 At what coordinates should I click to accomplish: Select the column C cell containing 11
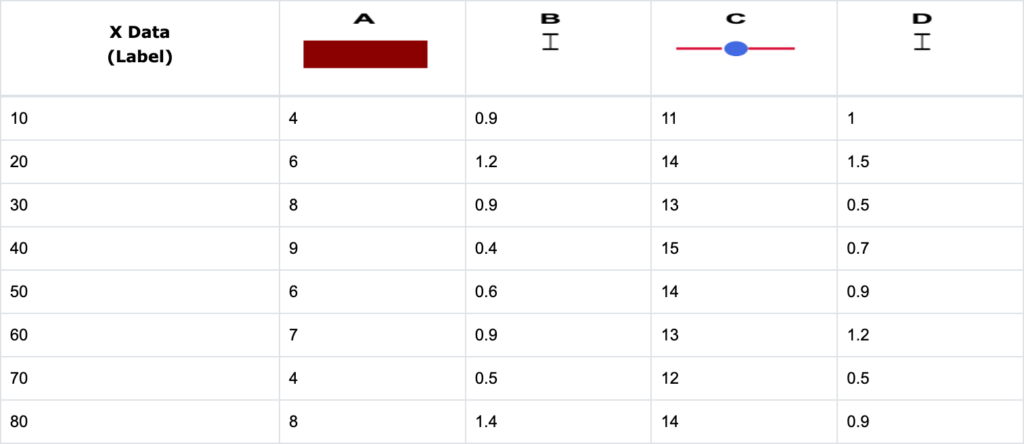[x=670, y=119]
